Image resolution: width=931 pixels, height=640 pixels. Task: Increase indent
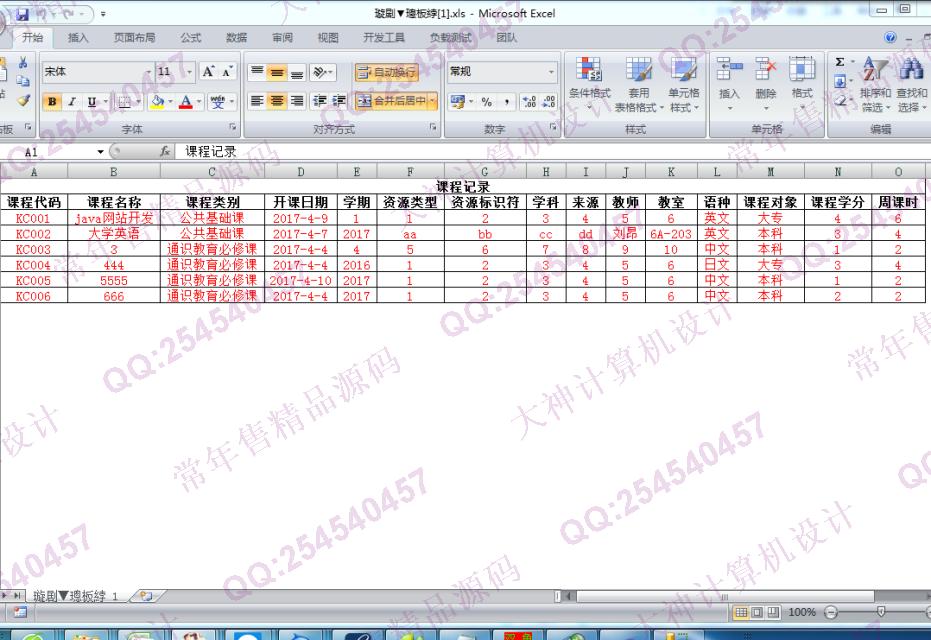click(339, 101)
